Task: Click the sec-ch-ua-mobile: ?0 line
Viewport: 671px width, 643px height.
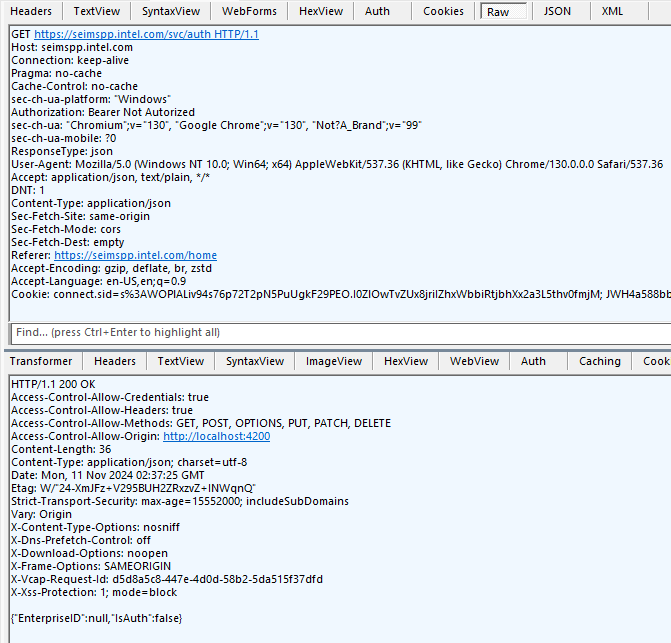Action: pyautogui.click(x=64, y=139)
